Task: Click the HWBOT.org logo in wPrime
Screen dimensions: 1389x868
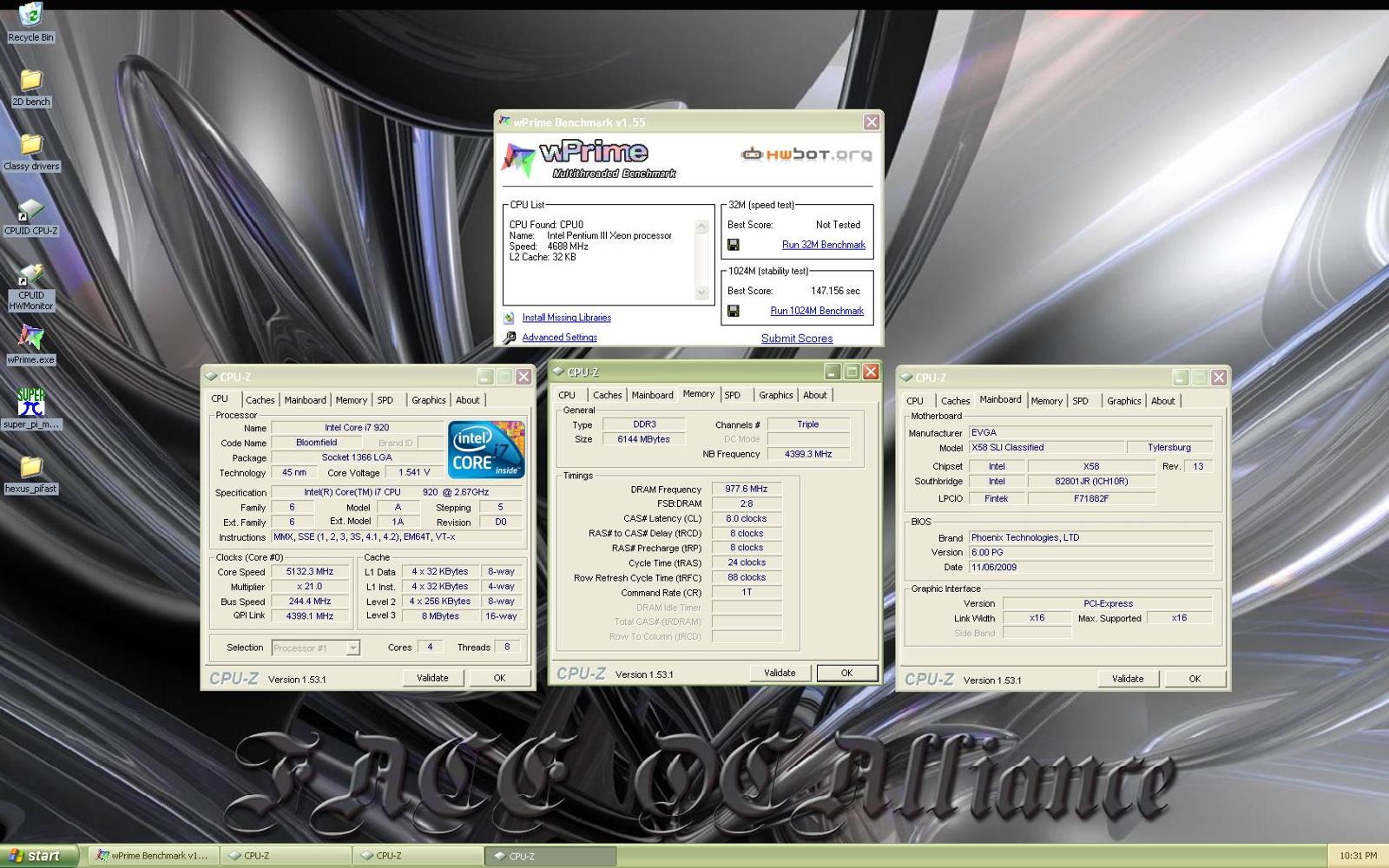Action: 806,155
